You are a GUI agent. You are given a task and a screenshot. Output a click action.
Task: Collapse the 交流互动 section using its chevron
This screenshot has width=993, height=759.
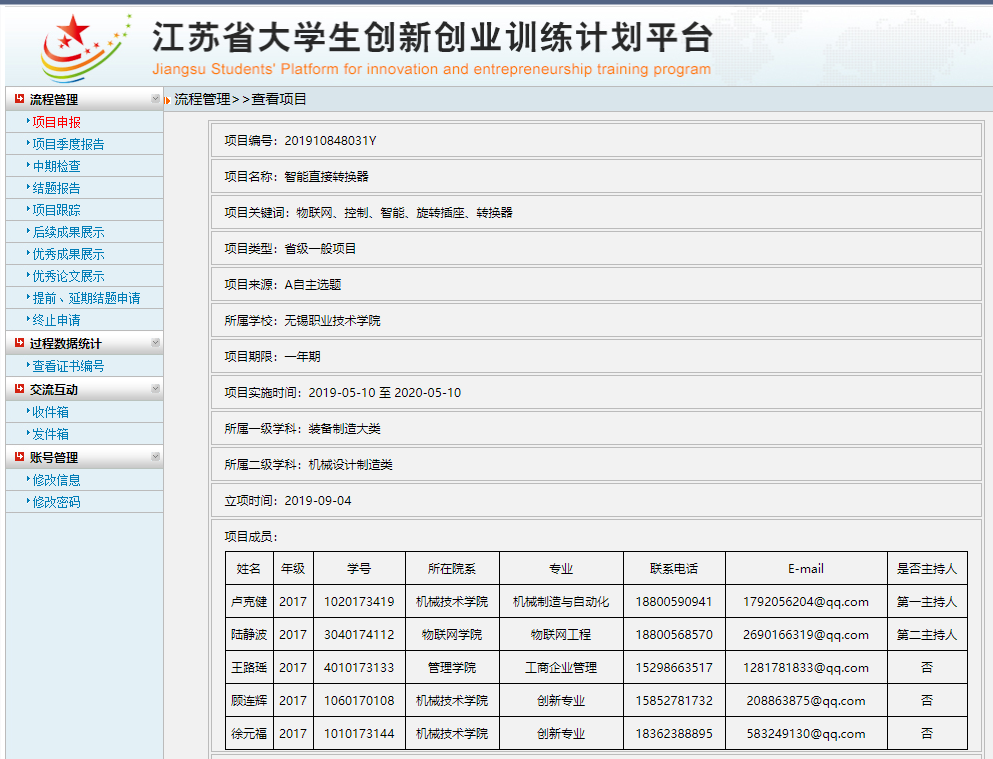[155, 389]
